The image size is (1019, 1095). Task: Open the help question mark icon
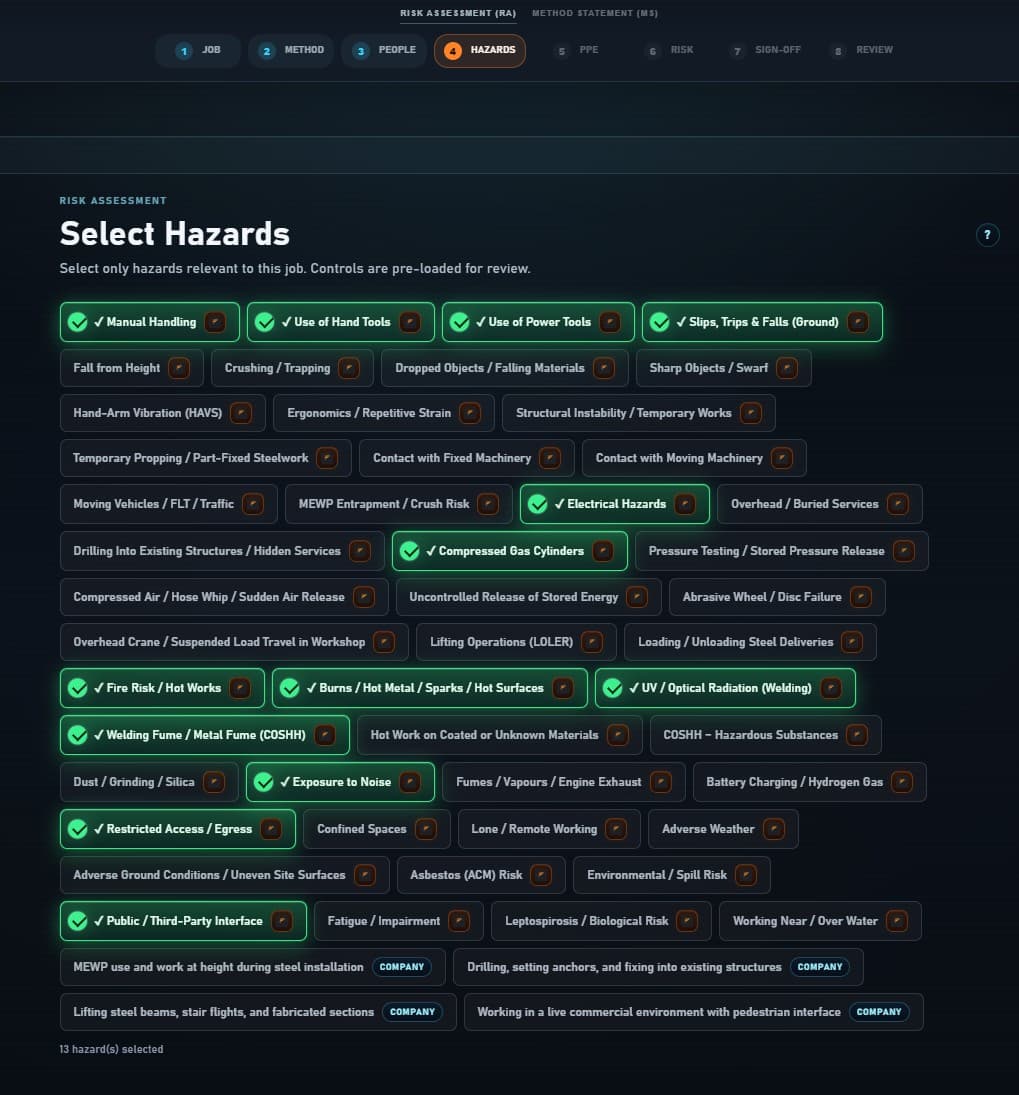click(988, 235)
